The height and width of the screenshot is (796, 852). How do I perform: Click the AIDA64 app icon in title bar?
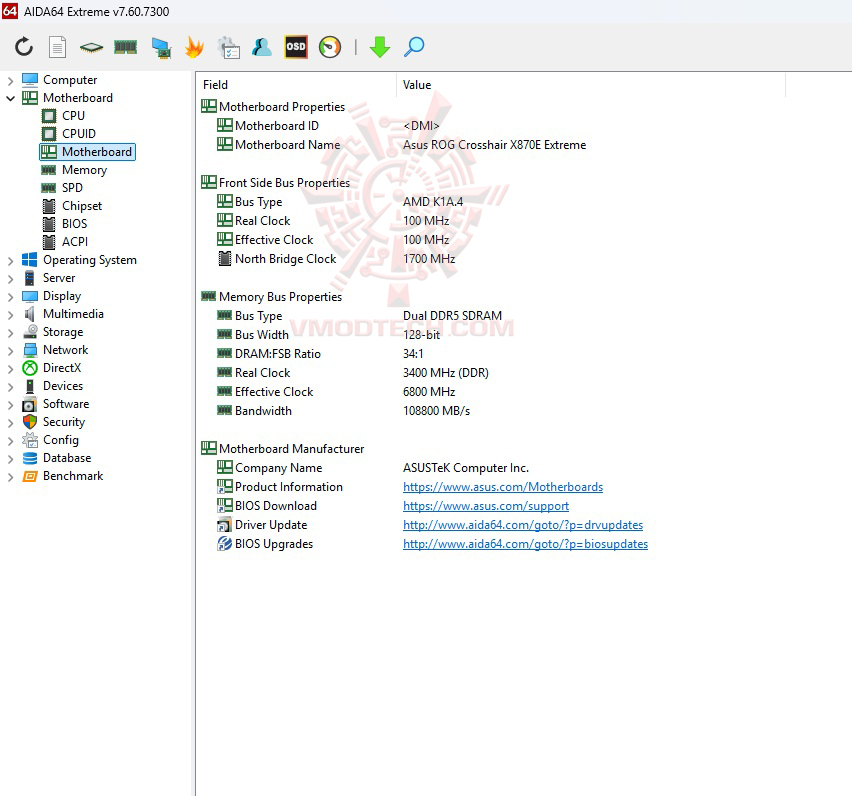click(x=10, y=11)
